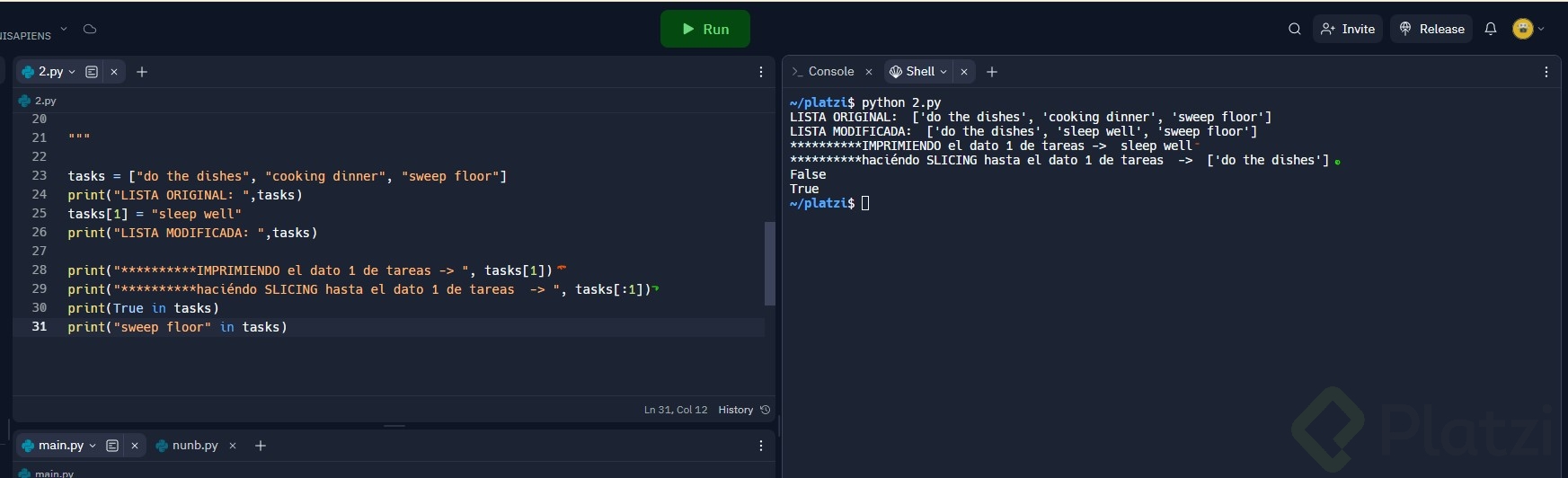This screenshot has height=478, width=1568.
Task: Open the notifications bell
Action: tap(1491, 29)
